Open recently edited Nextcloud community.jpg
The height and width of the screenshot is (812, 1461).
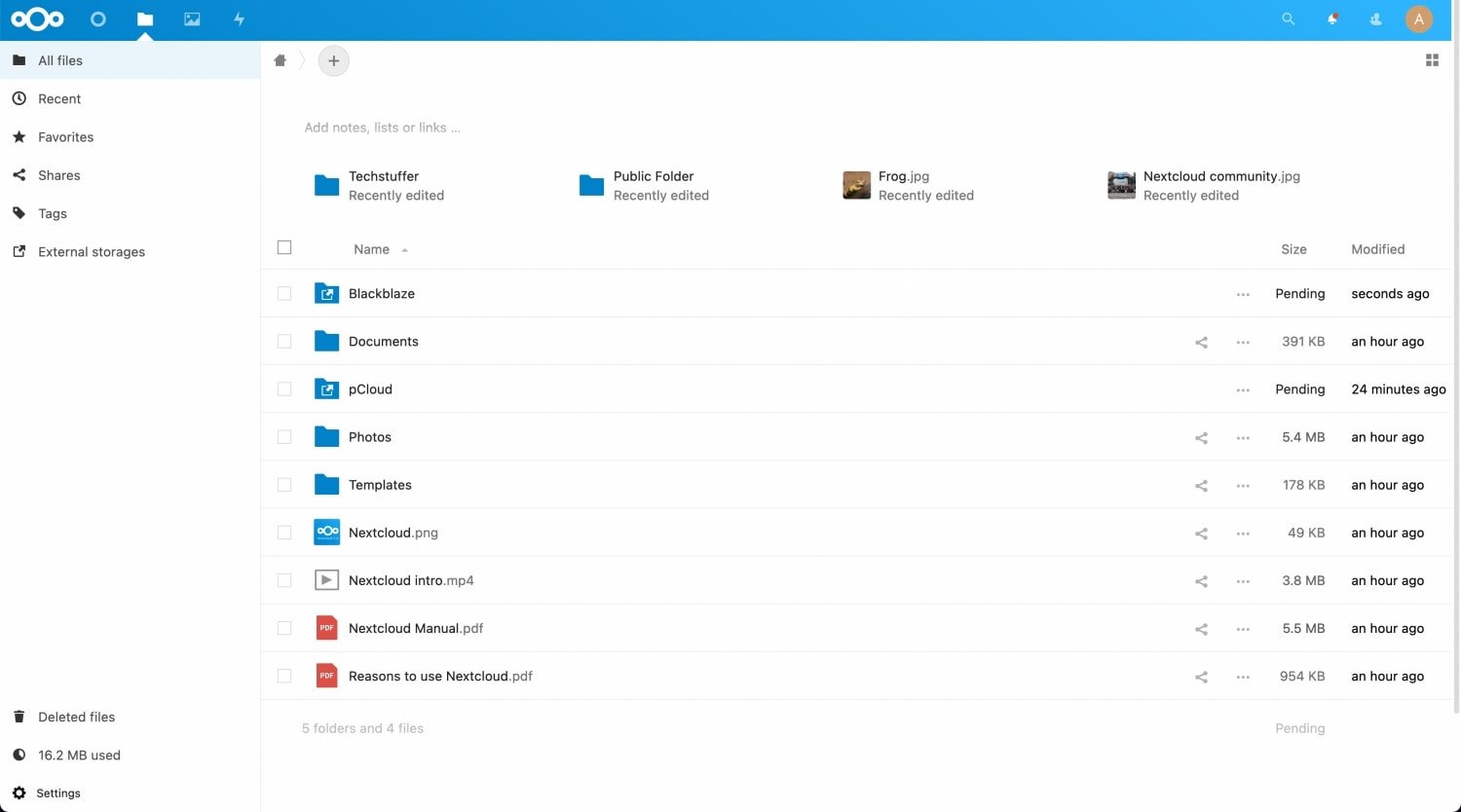tap(1204, 185)
